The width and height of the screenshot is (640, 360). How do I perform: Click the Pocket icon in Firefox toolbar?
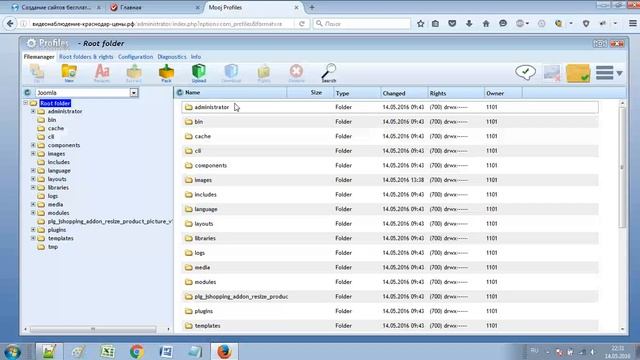point(452,24)
